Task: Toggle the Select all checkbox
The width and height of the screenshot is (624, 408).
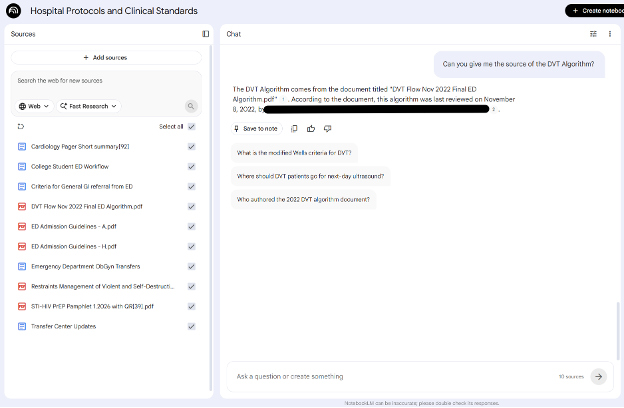Action: pos(191,126)
